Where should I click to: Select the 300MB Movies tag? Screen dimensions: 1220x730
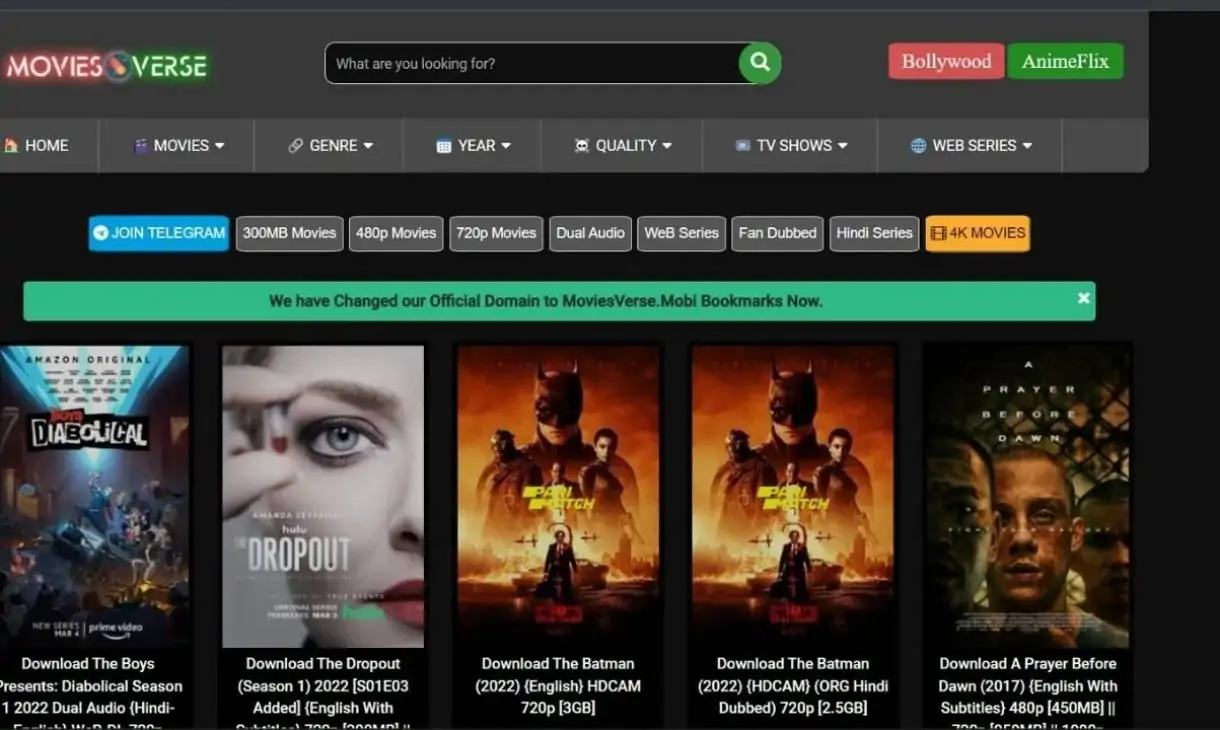coord(290,233)
